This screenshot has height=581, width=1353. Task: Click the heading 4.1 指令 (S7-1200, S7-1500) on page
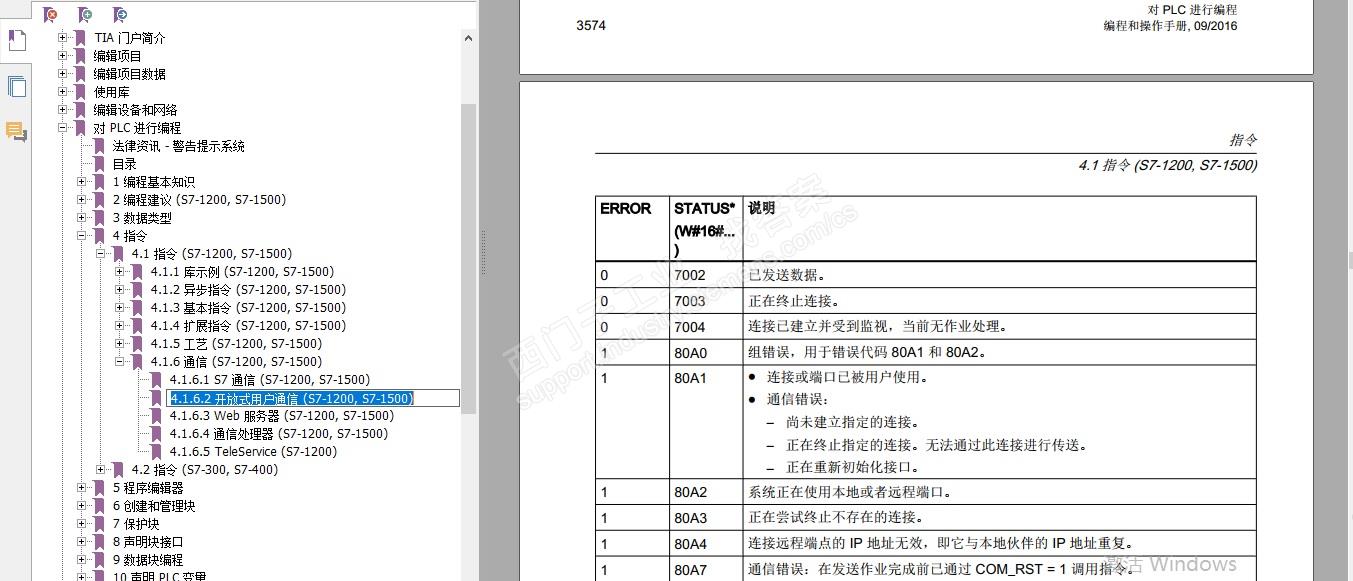(1168, 165)
